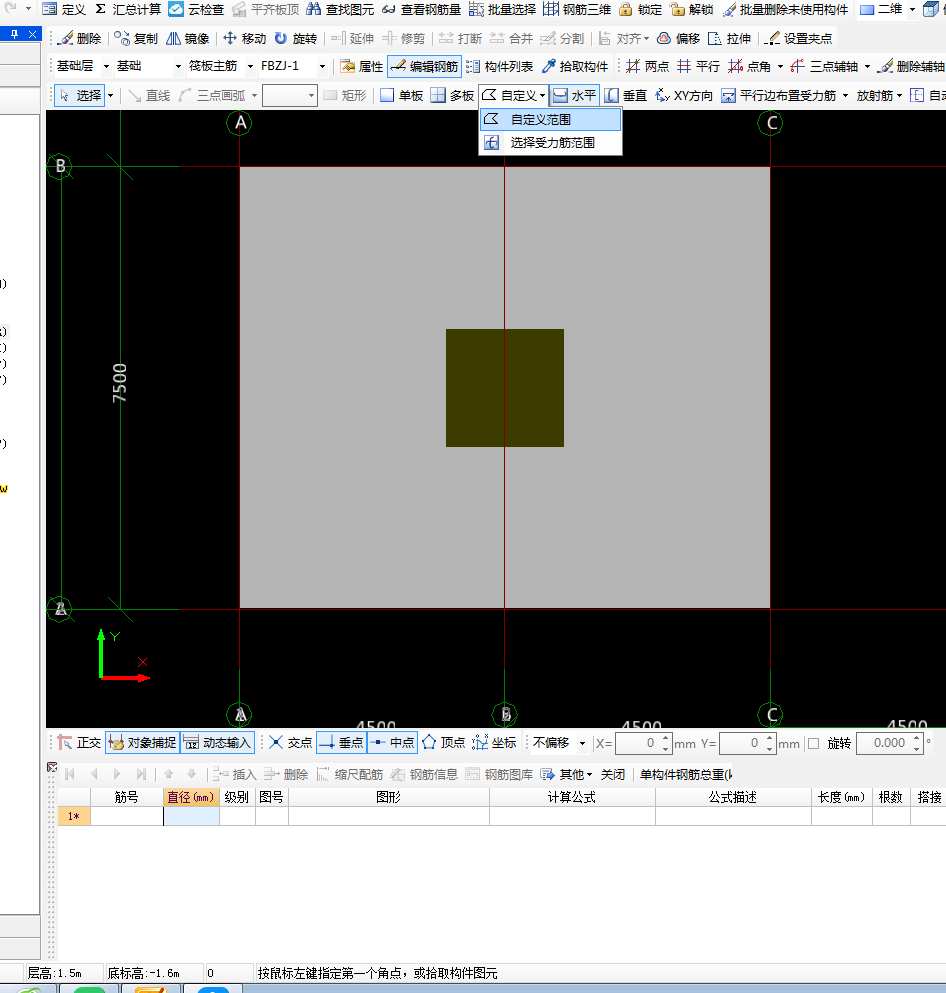The image size is (946, 993).
Task: Select the 移动 move tool
Action: (x=244, y=39)
